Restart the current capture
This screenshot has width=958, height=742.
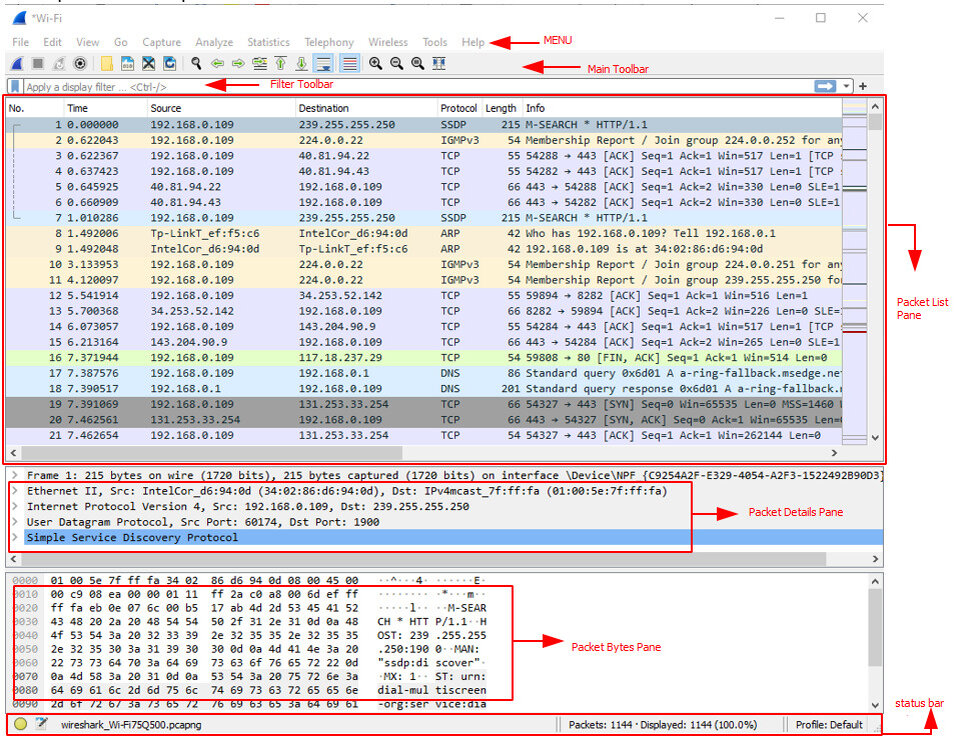(58, 63)
